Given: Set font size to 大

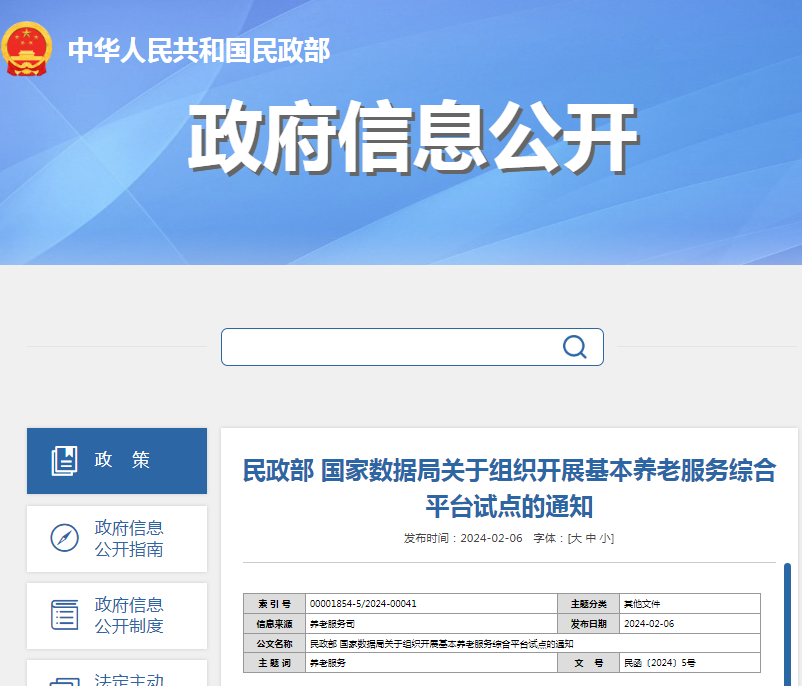Looking at the screenshot, I should click(575, 538).
